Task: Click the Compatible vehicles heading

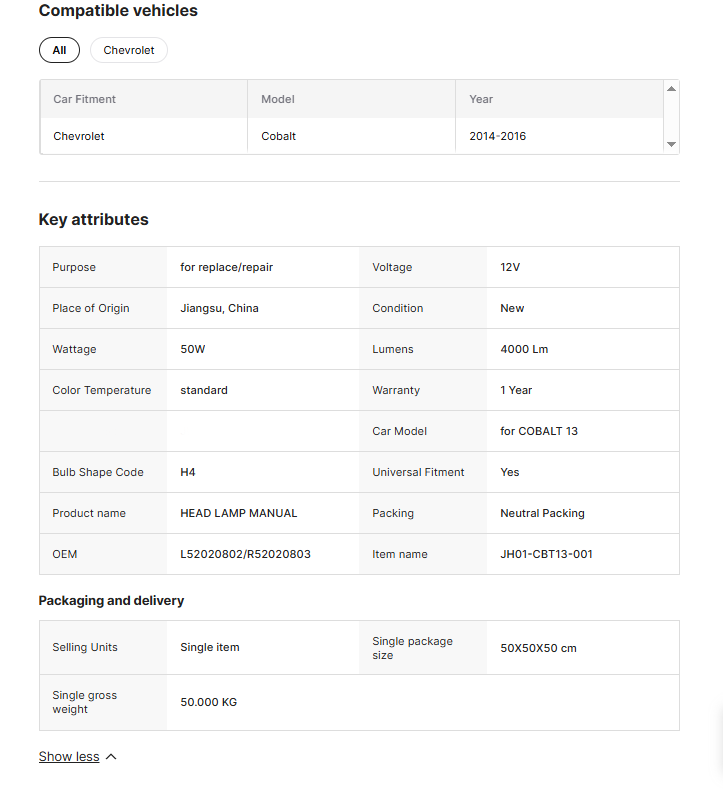Action: 118,11
